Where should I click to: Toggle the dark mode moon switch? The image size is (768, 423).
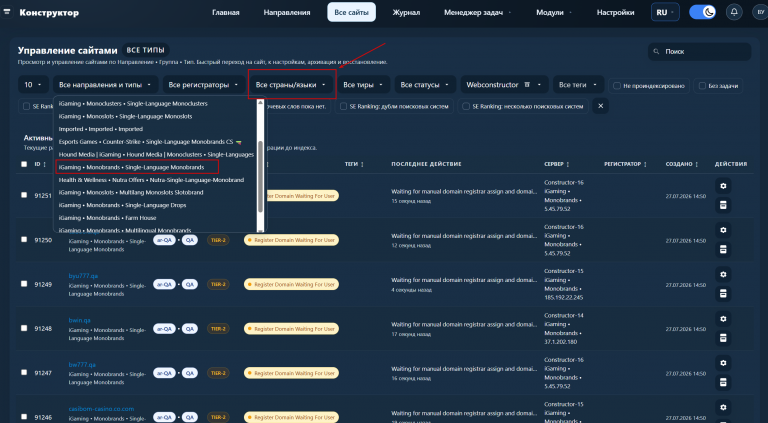[702, 12]
